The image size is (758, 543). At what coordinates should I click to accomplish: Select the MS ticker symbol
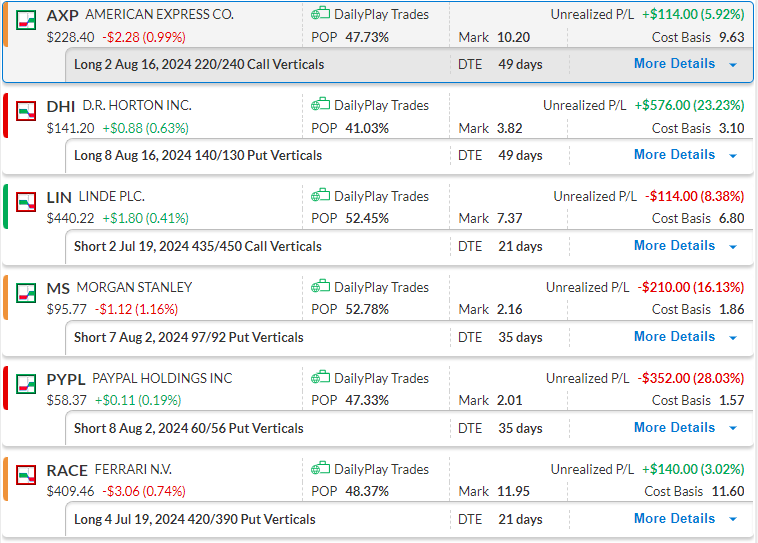[x=58, y=288]
